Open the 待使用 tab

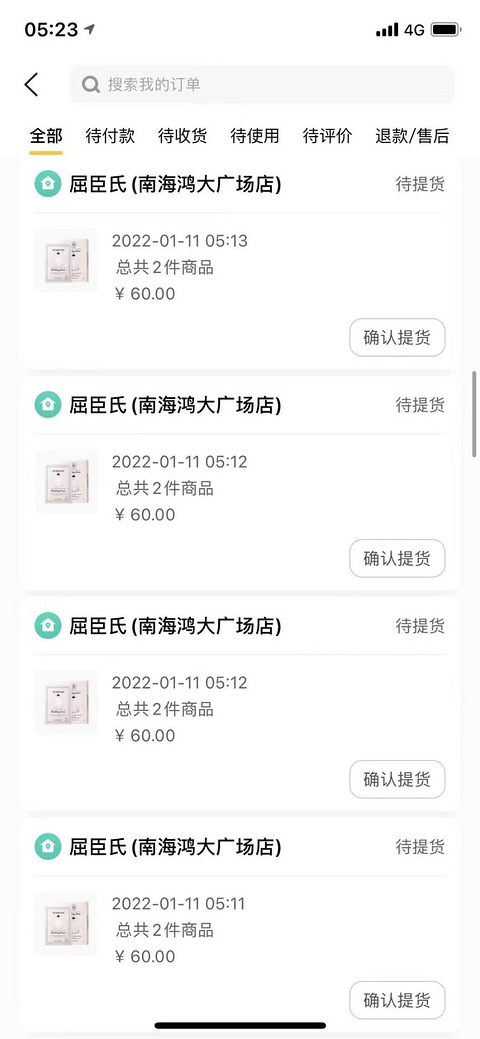pos(255,136)
